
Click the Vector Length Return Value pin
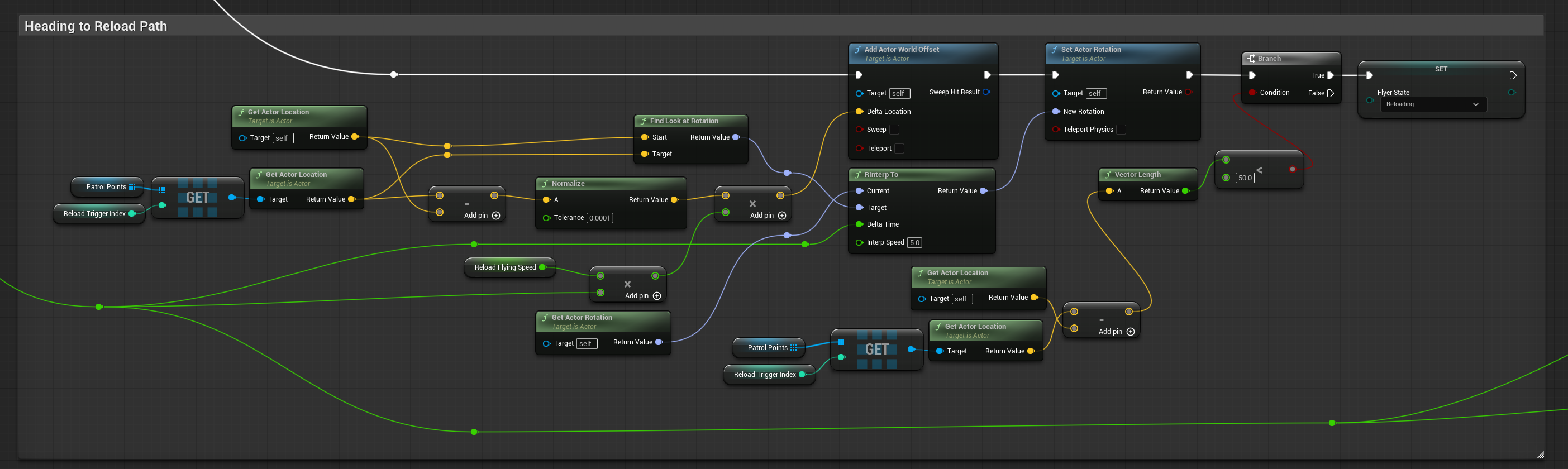tap(1186, 191)
